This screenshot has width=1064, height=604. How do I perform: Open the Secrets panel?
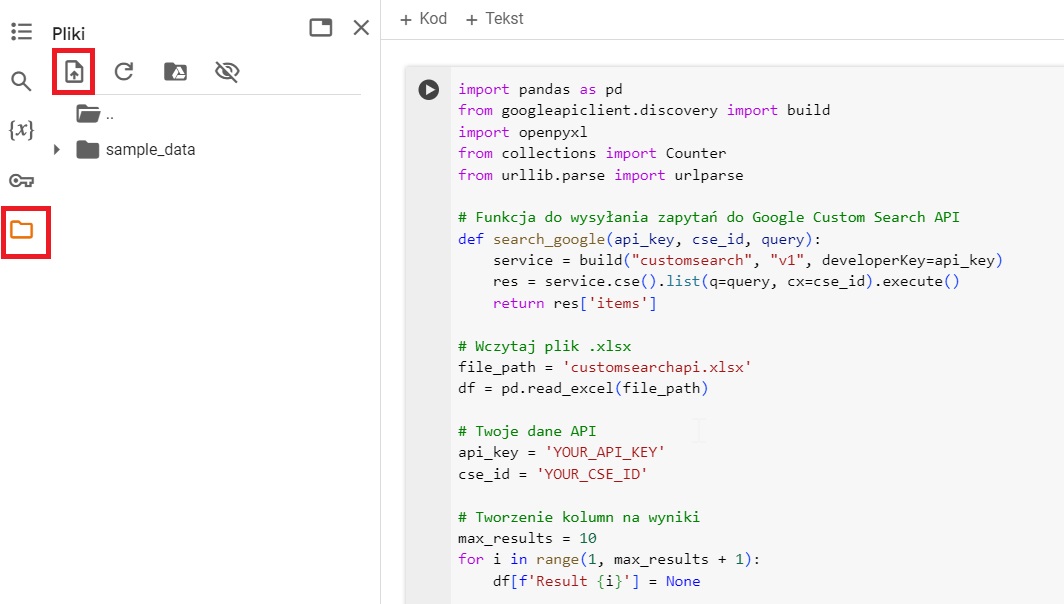pos(21,180)
